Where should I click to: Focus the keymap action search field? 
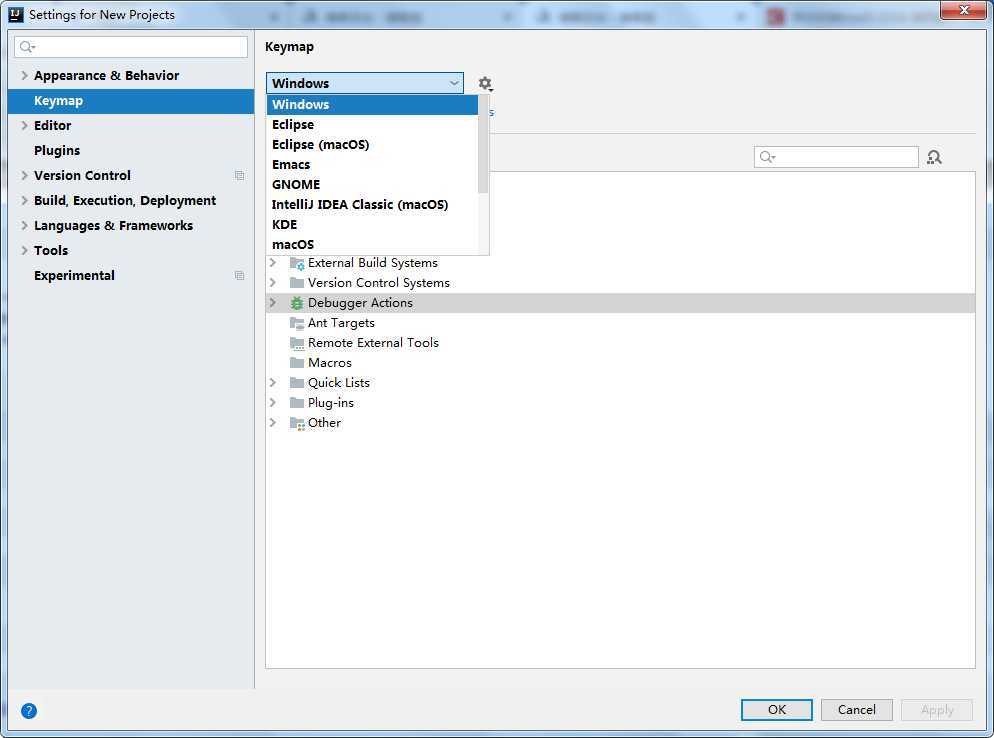click(836, 157)
